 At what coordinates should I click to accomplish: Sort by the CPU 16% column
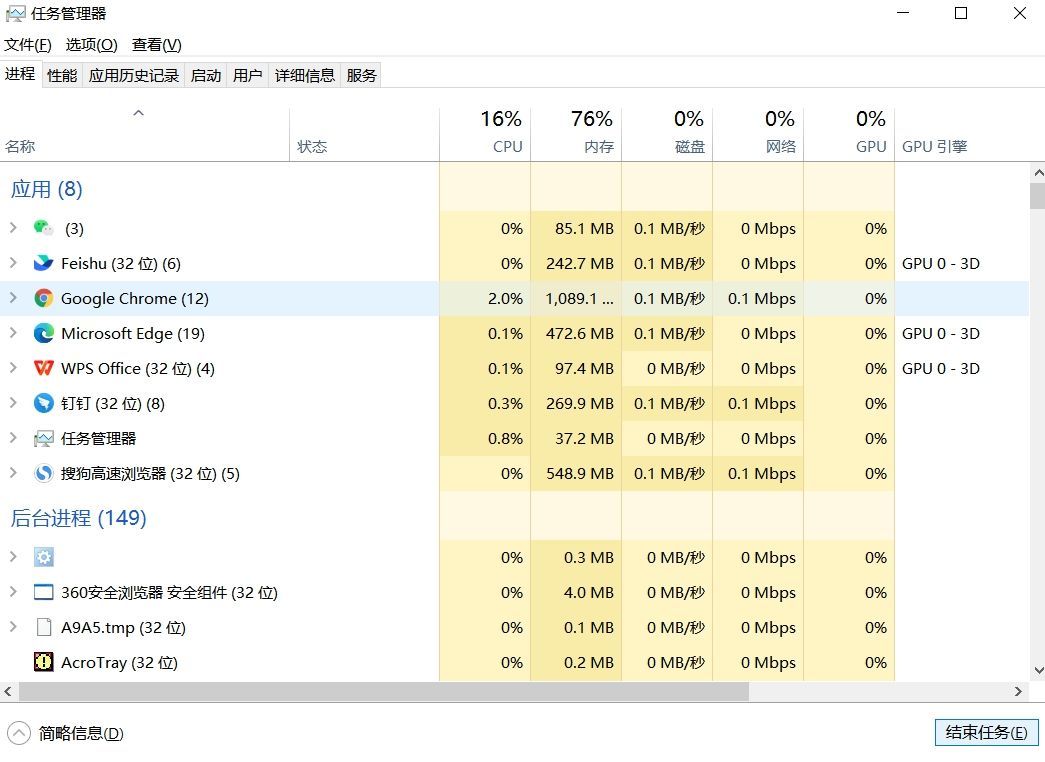pos(485,134)
